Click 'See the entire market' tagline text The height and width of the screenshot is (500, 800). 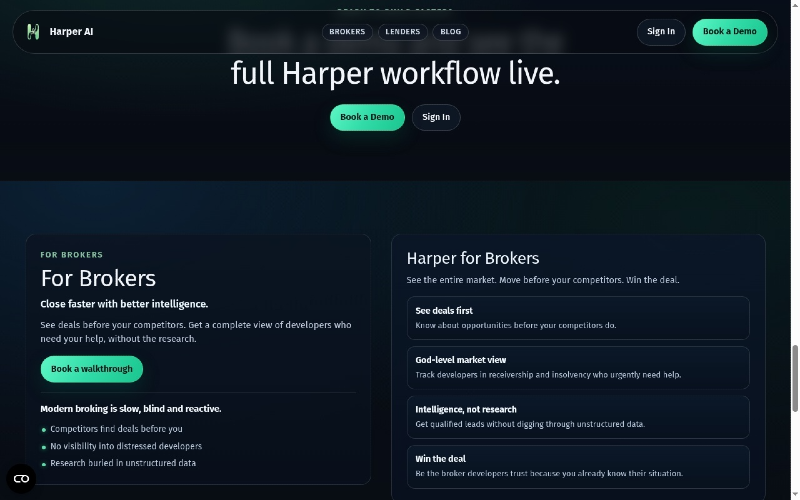tap(543, 280)
